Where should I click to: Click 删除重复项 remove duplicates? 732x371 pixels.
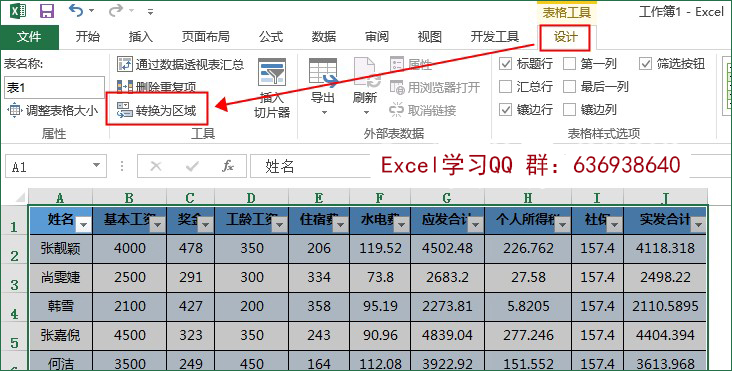tap(156, 87)
